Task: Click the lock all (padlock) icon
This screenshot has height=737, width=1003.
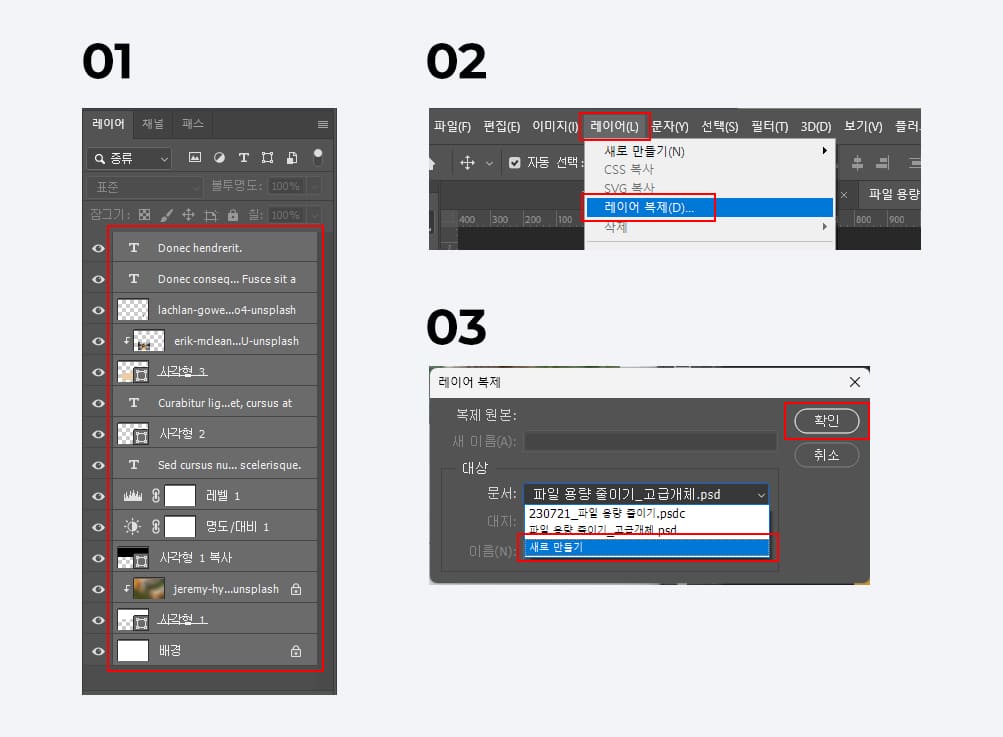Action: [x=233, y=215]
